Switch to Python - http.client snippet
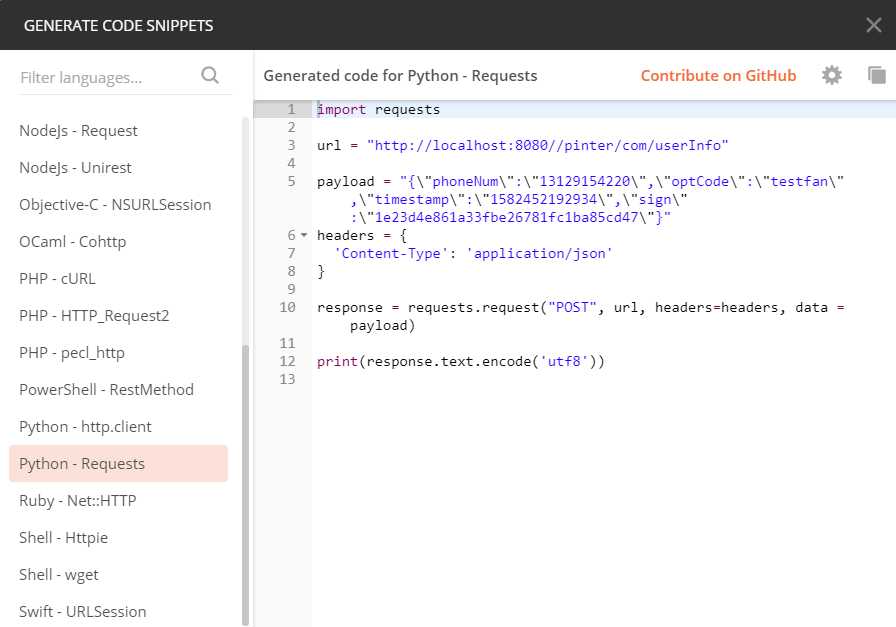896x627 pixels. pos(85,427)
